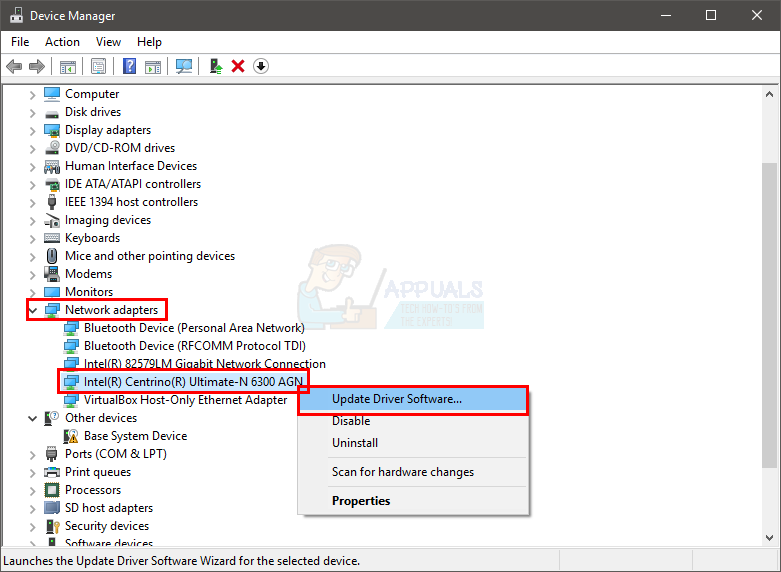The width and height of the screenshot is (781, 572).
Task: Select Intel(R) Centrino(R) Ultimate-N 6300 AGN
Action: (193, 382)
